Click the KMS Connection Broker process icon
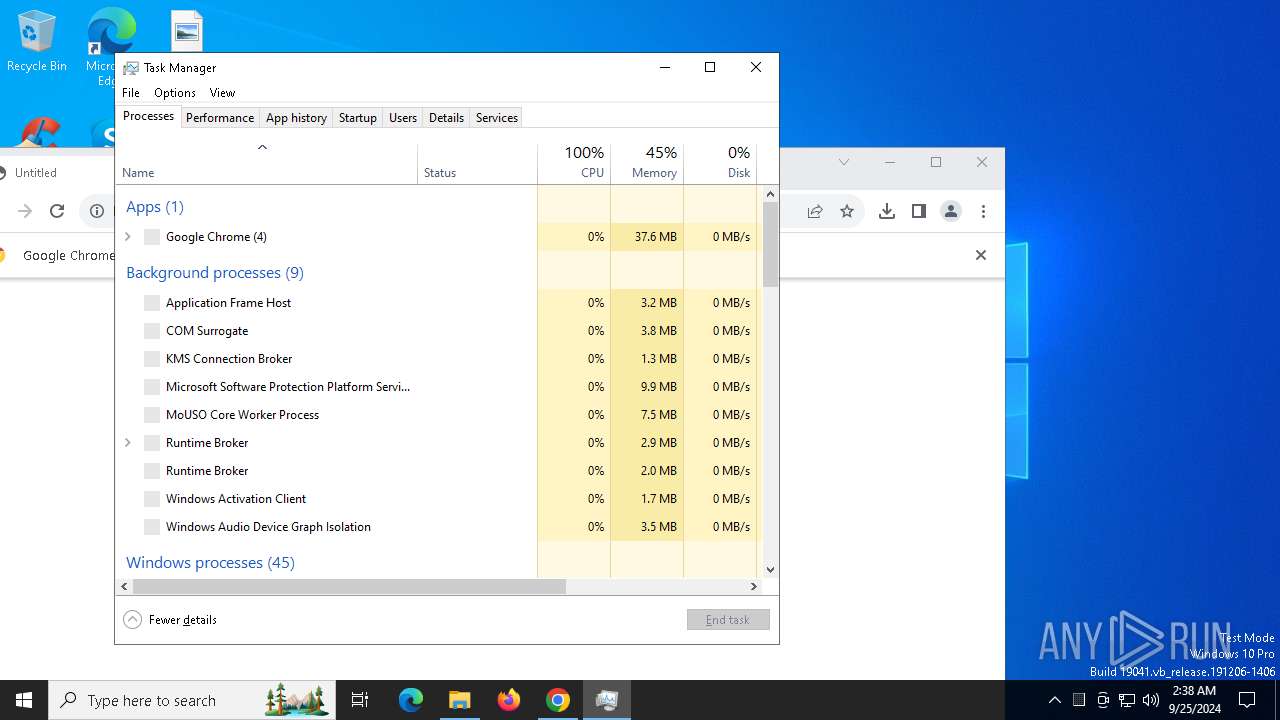Screen dimensions: 1280x720 [152, 359]
